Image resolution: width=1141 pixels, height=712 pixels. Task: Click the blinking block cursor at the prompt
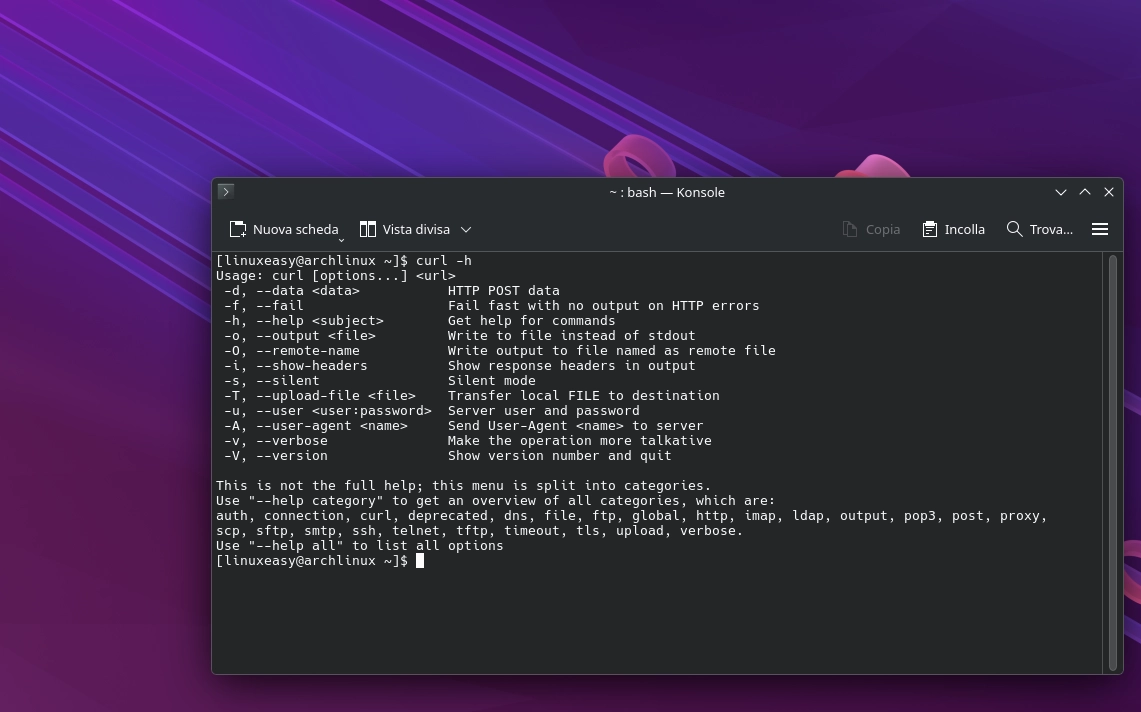click(x=419, y=560)
